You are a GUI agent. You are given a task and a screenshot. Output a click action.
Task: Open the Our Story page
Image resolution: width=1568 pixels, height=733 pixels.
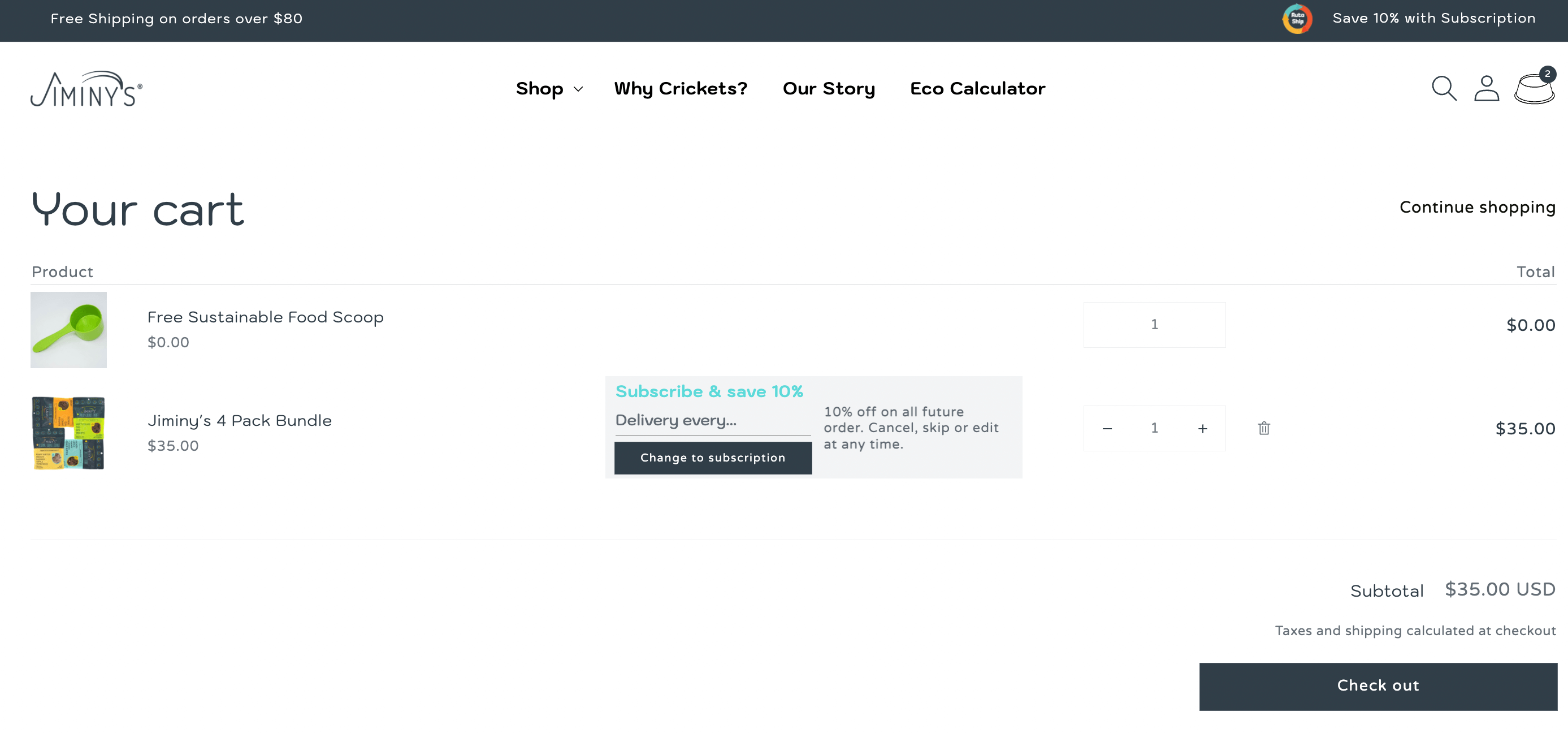(x=829, y=88)
